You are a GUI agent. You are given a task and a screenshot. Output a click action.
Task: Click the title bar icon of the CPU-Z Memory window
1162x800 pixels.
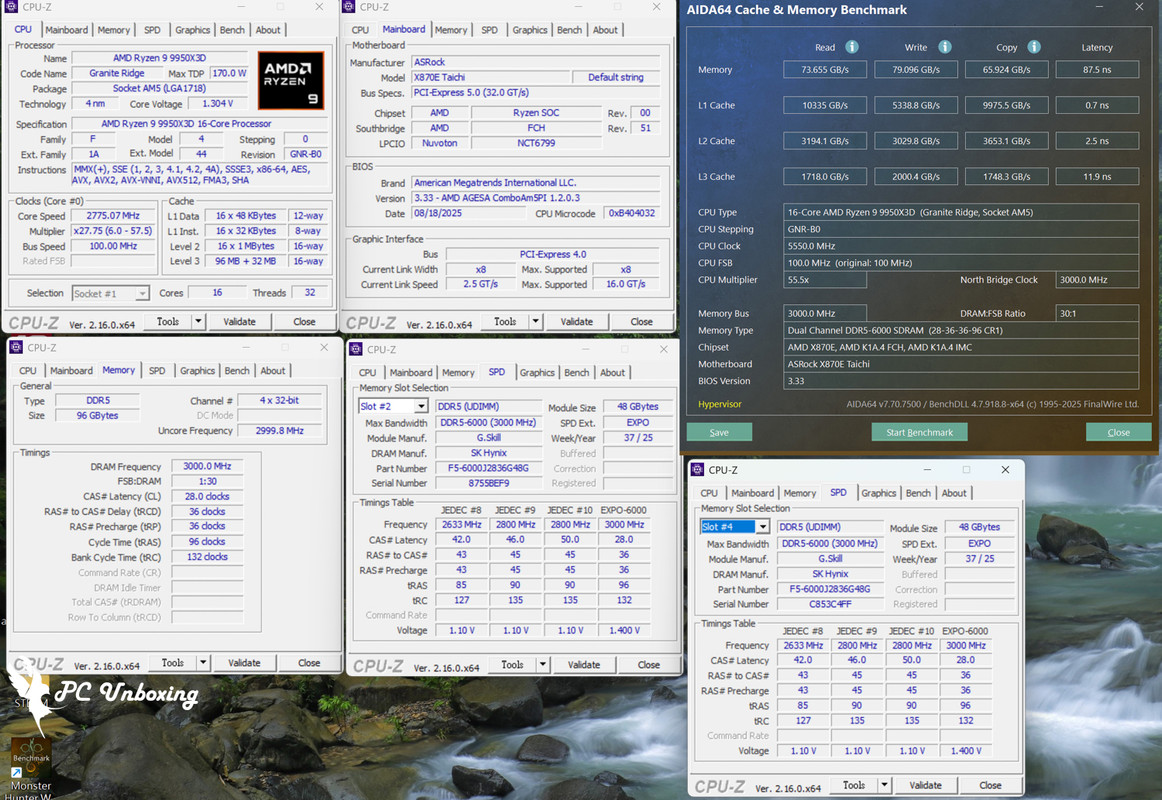click(16, 347)
